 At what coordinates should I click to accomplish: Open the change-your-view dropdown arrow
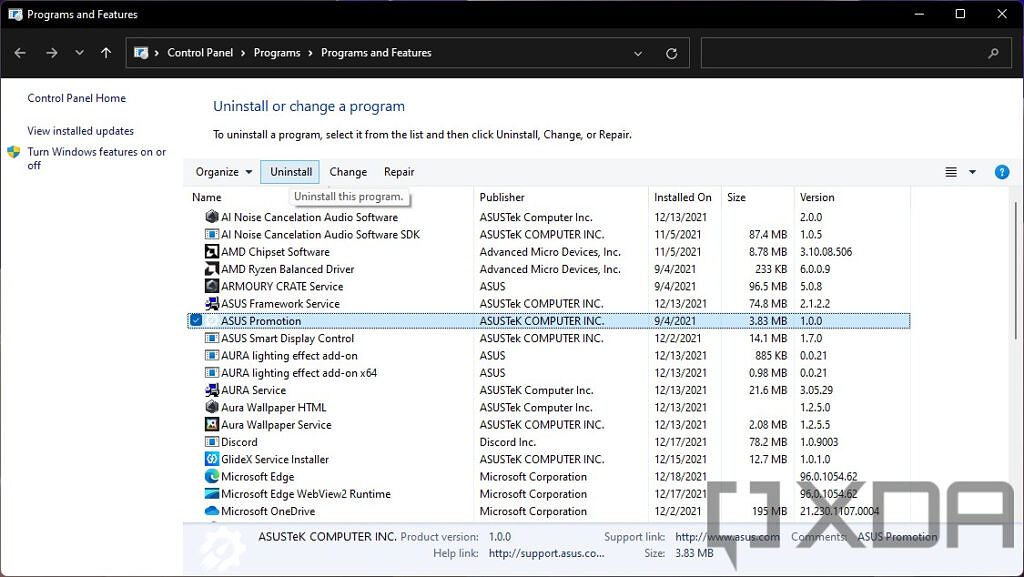click(x=971, y=171)
